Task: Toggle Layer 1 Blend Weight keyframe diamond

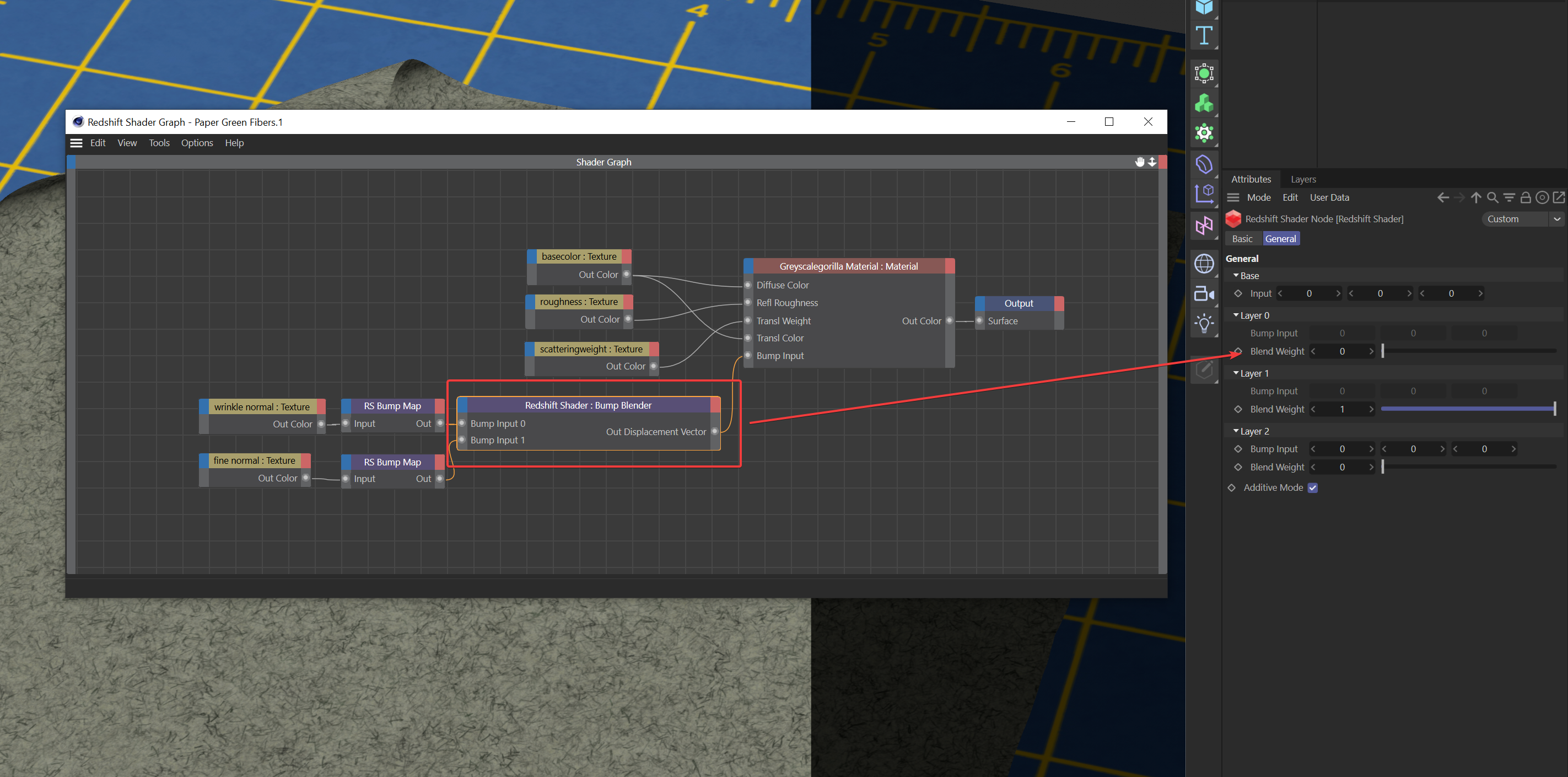Action: point(1237,409)
